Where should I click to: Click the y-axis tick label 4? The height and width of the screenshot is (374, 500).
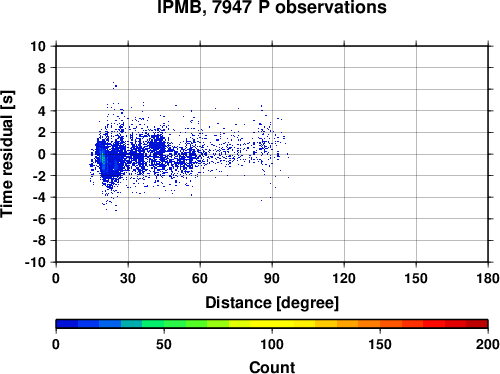point(42,111)
